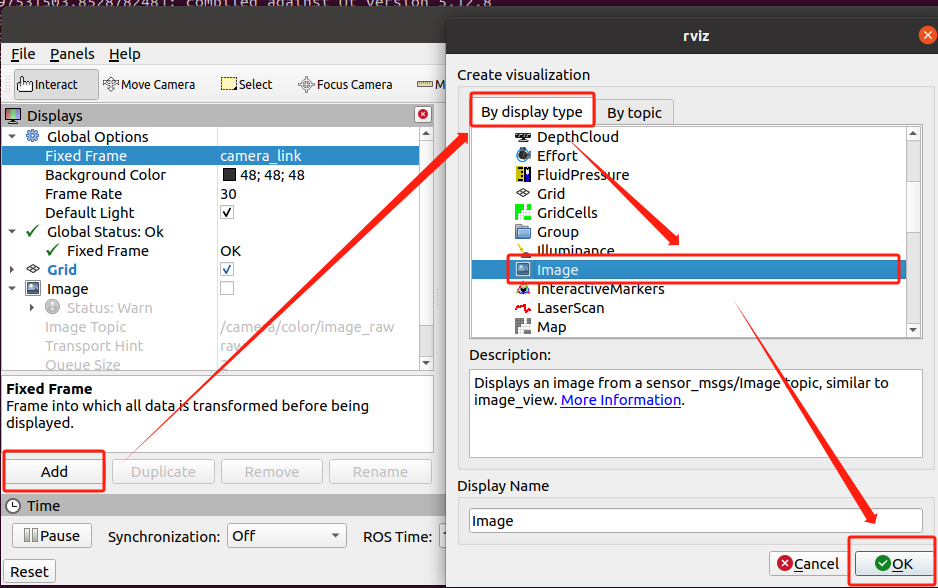Screen dimensions: 938x588
Task: Open the More Information link
Action: [620, 400]
